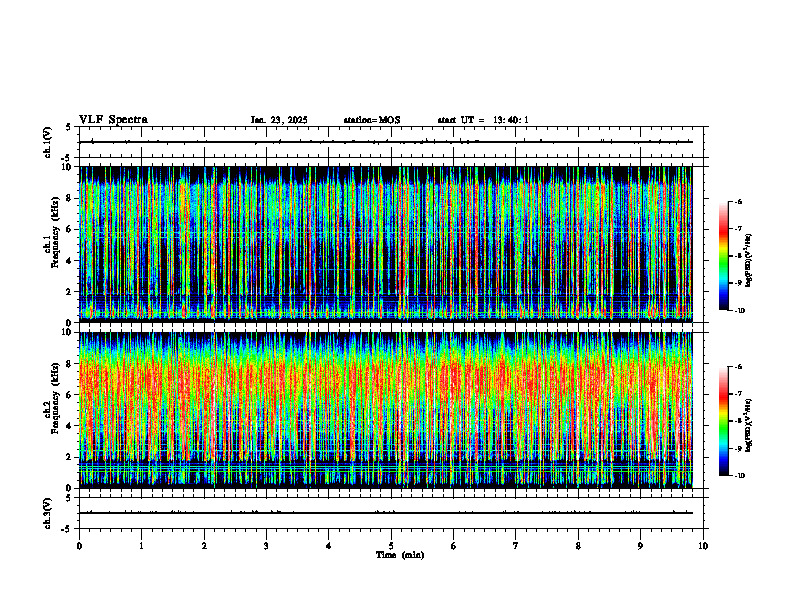Click the ch.1 color bar "log(PSD)" label
This screenshot has width=792, height=612.
[x=749, y=261]
